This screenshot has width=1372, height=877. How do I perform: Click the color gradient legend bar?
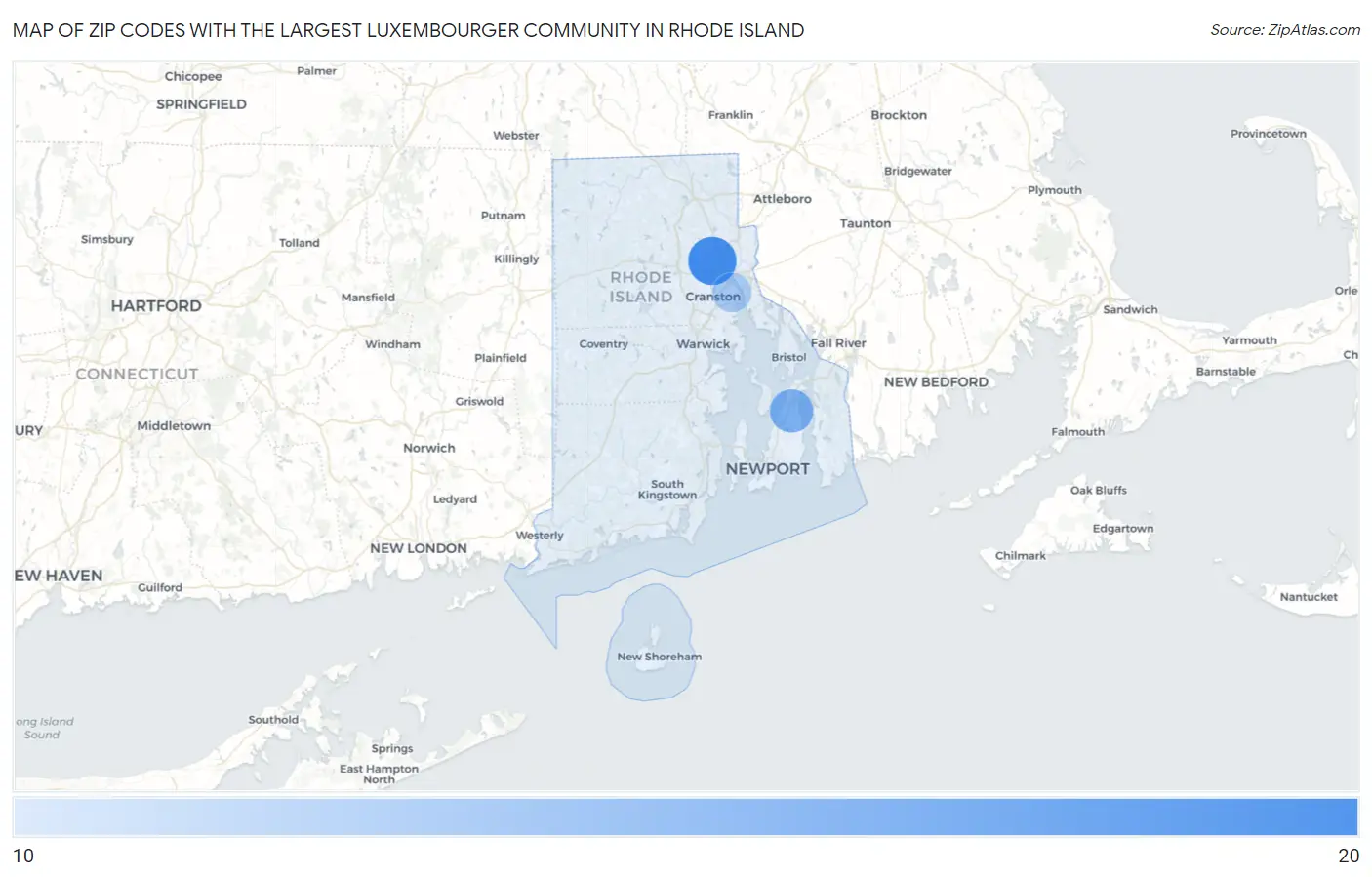[686, 817]
